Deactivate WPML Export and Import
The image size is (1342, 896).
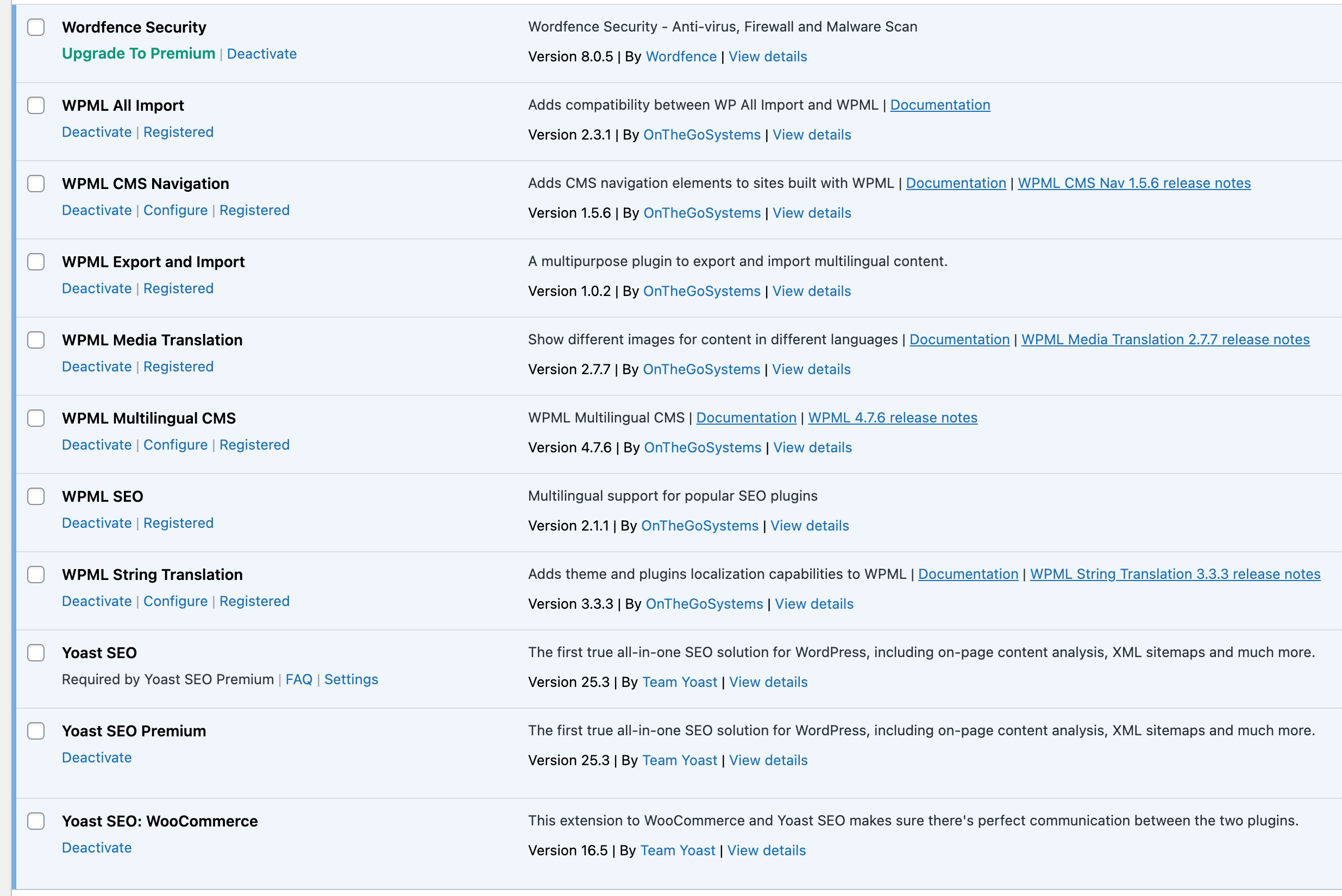[x=97, y=288]
